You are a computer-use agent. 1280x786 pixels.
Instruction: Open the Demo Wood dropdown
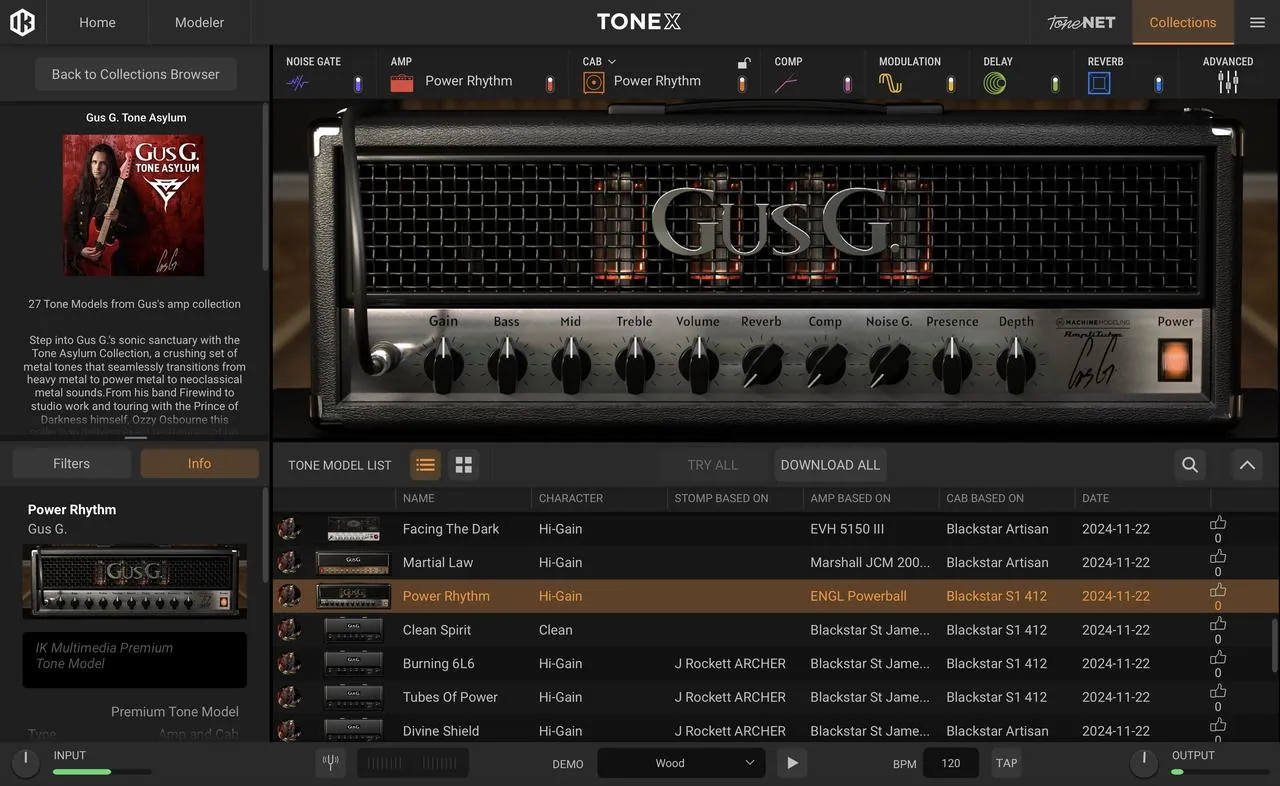681,763
